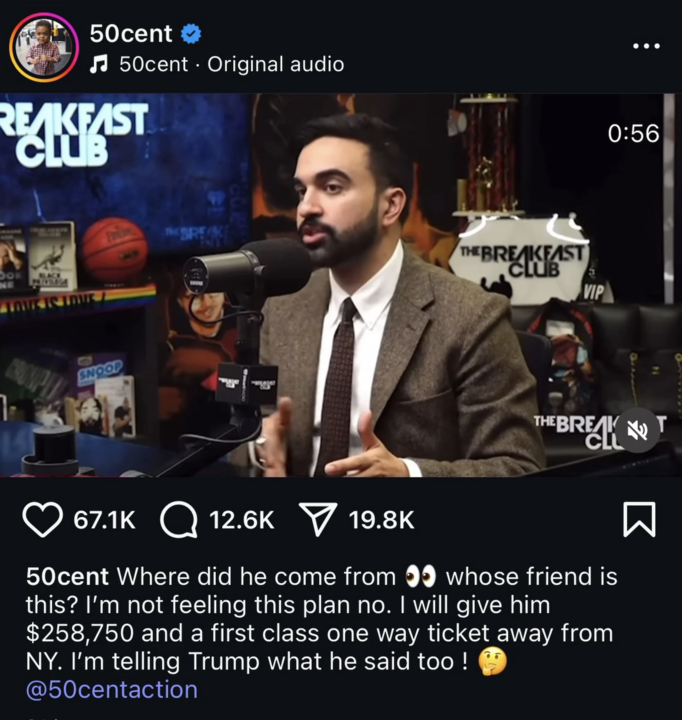Tap the video to pause playback
The height and width of the screenshot is (720, 682).
(341, 285)
